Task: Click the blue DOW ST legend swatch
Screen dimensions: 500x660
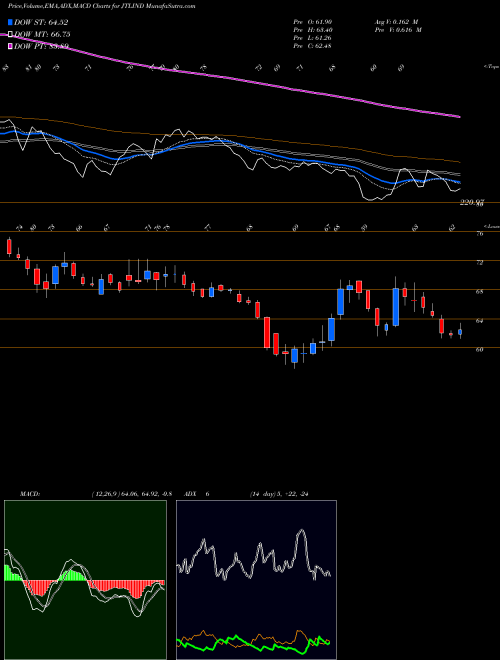Action: 11,23
